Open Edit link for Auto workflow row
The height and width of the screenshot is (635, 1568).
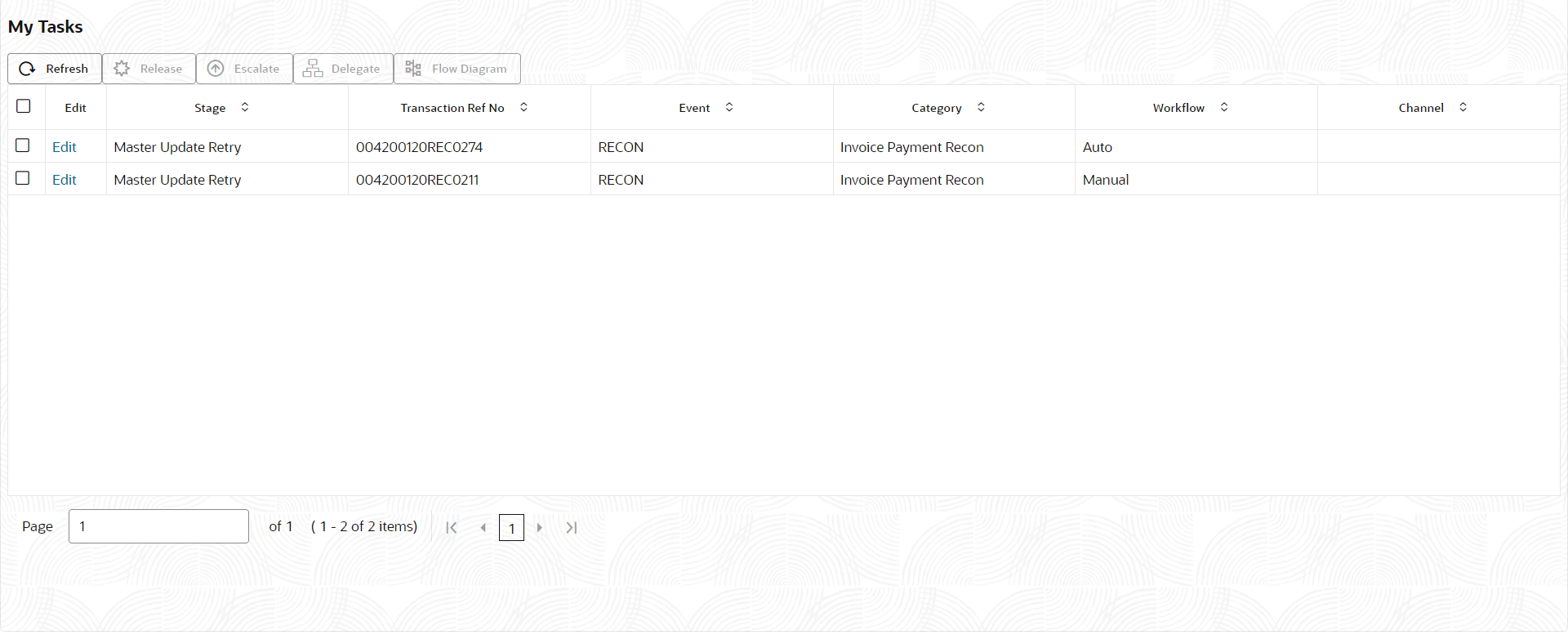[65, 147]
